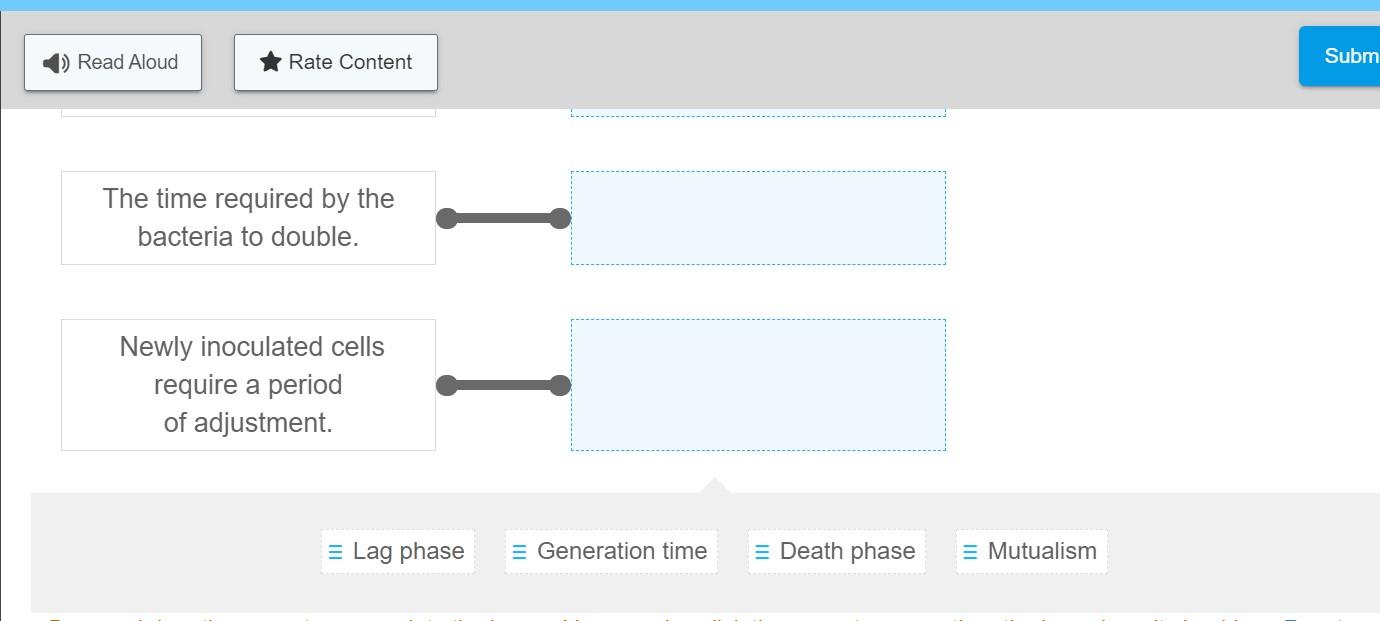The height and width of the screenshot is (621, 1380).
Task: Click the left connector dot beside doubling question
Action: (447, 217)
